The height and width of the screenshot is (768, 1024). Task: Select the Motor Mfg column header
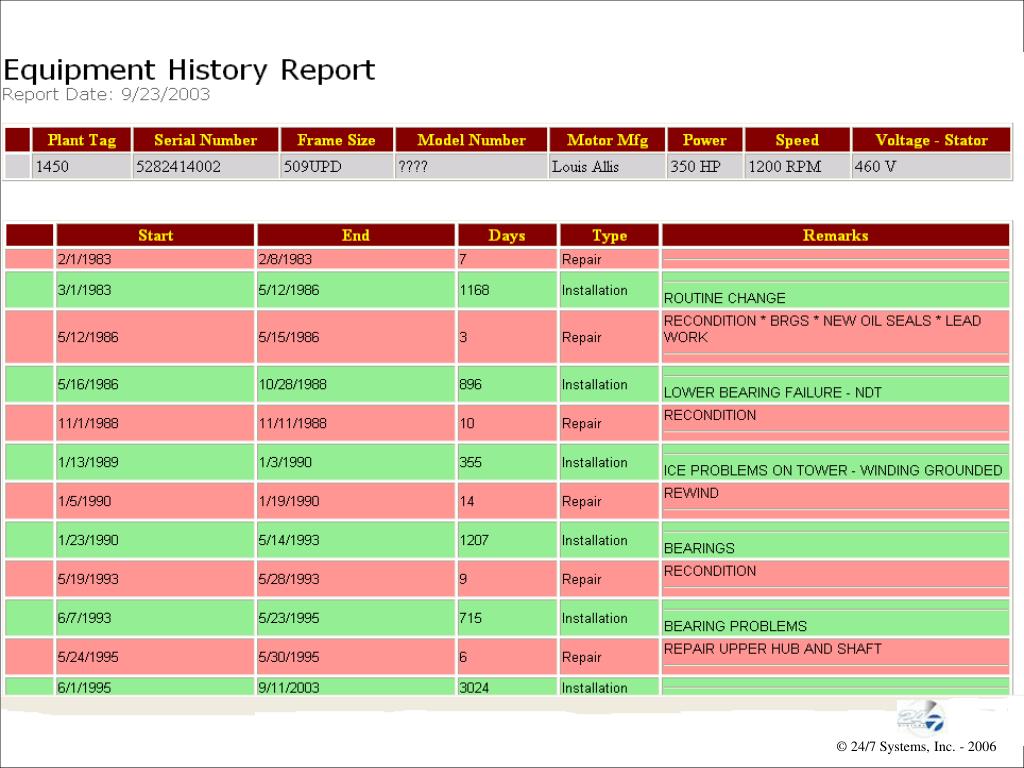point(607,140)
